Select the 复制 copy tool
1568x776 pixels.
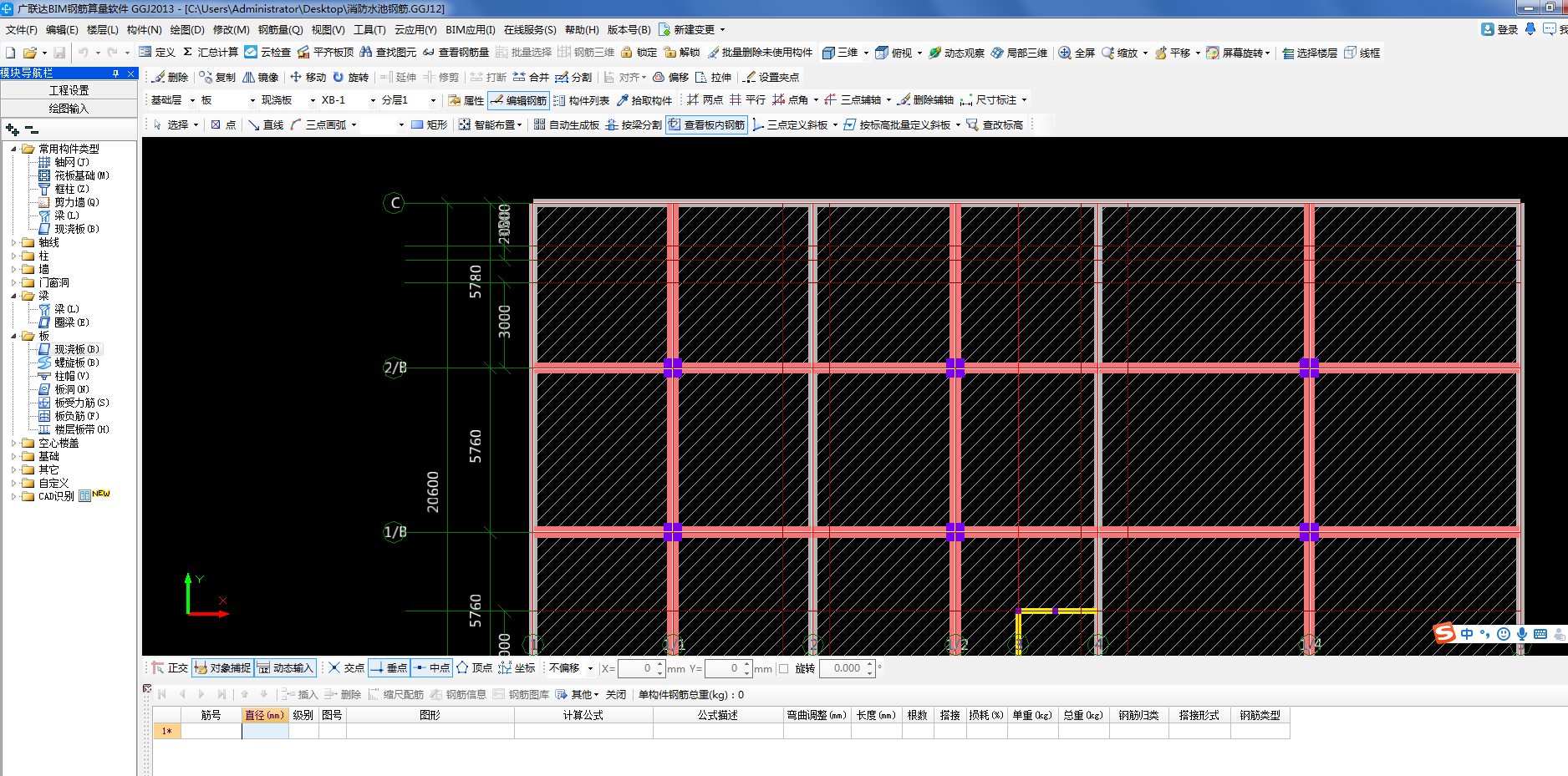[x=217, y=77]
